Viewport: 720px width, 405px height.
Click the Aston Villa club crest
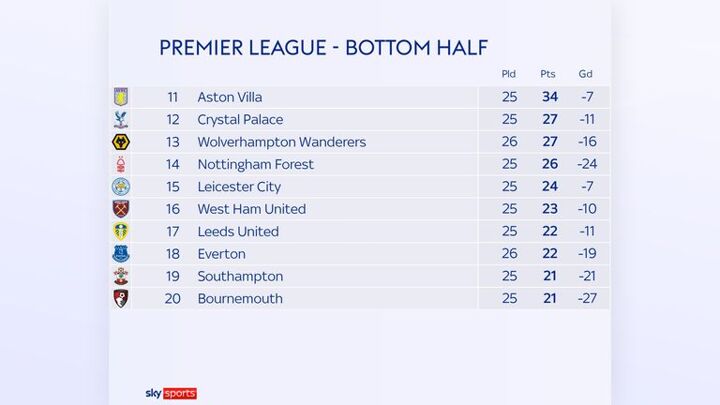[x=121, y=97]
